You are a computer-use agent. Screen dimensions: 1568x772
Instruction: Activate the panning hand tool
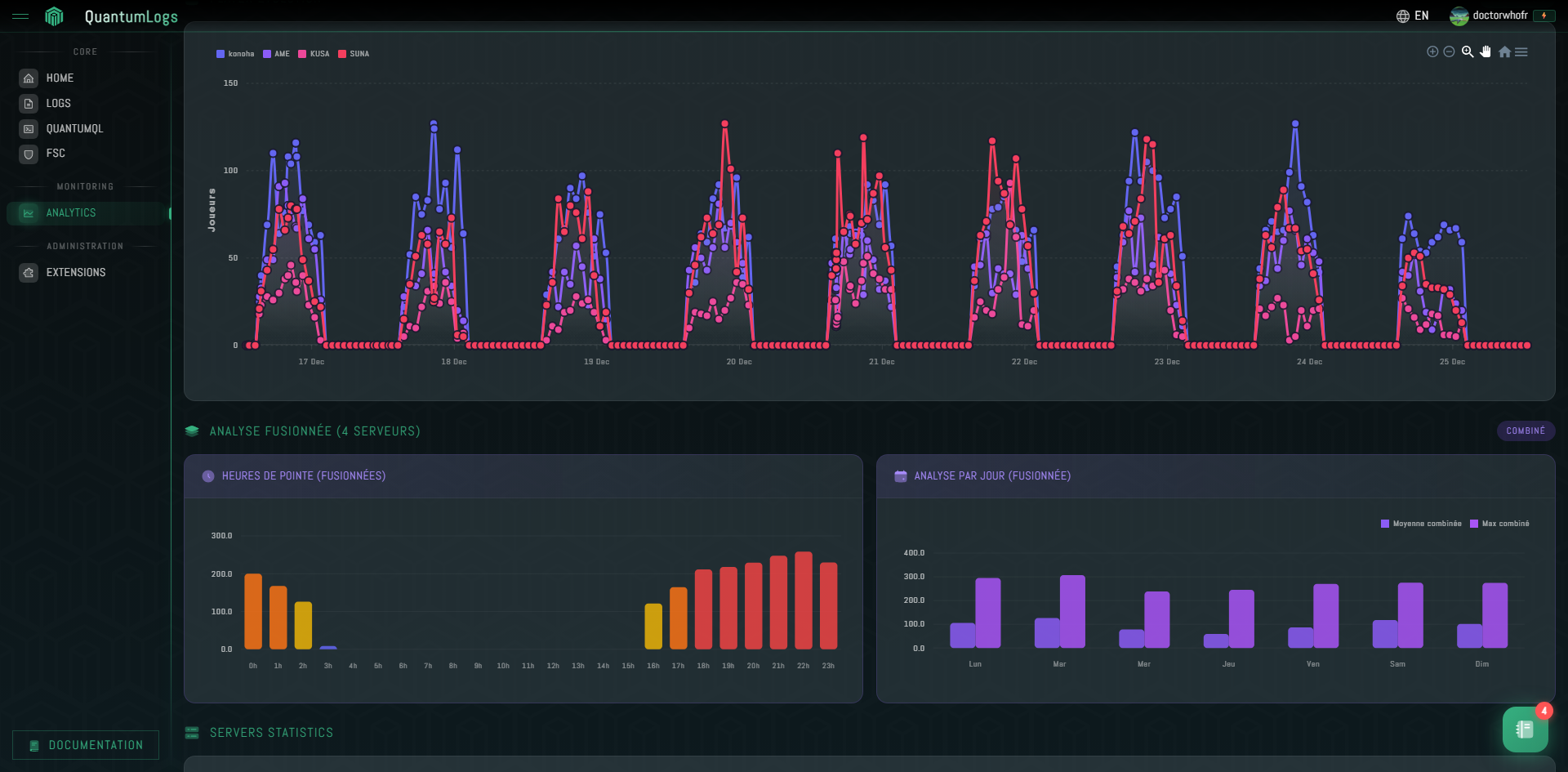tap(1486, 51)
